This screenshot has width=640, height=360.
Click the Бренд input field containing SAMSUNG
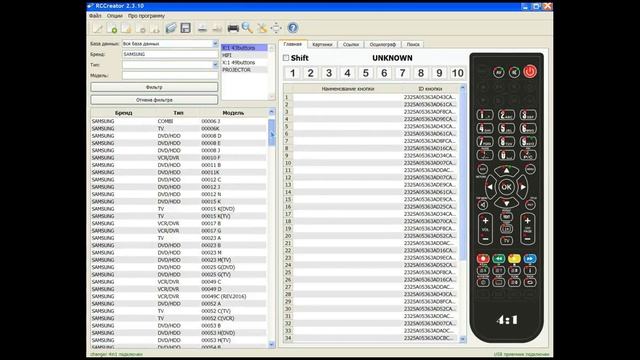tap(170, 54)
